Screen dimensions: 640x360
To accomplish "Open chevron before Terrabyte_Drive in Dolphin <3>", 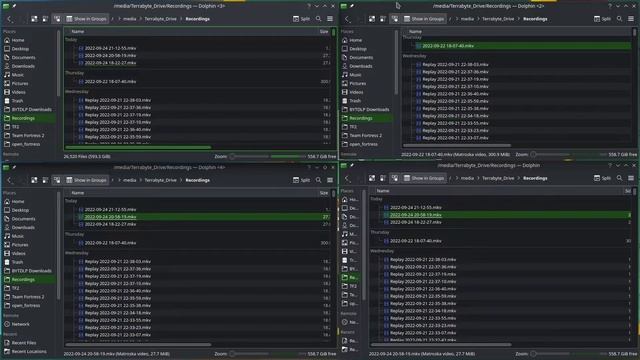I will pos(140,19).
